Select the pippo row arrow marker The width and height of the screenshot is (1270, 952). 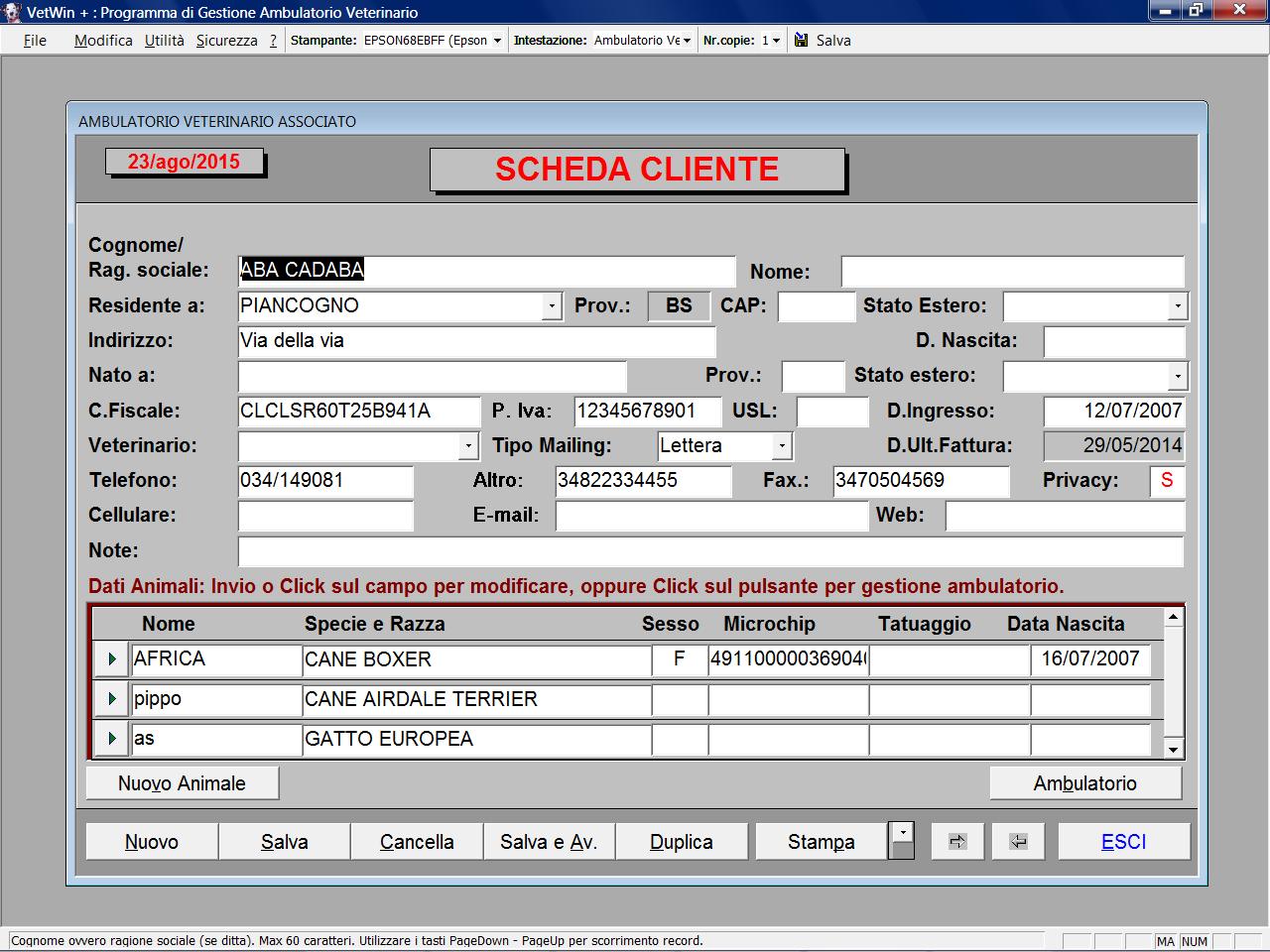coord(111,698)
